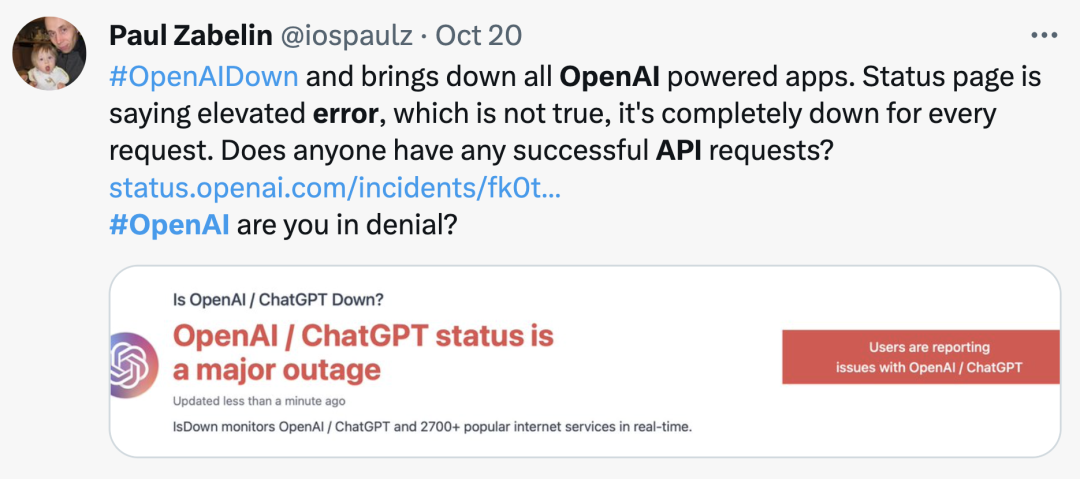Open the #OpenAIDown hashtag
The height and width of the screenshot is (479, 1080).
tap(204, 77)
